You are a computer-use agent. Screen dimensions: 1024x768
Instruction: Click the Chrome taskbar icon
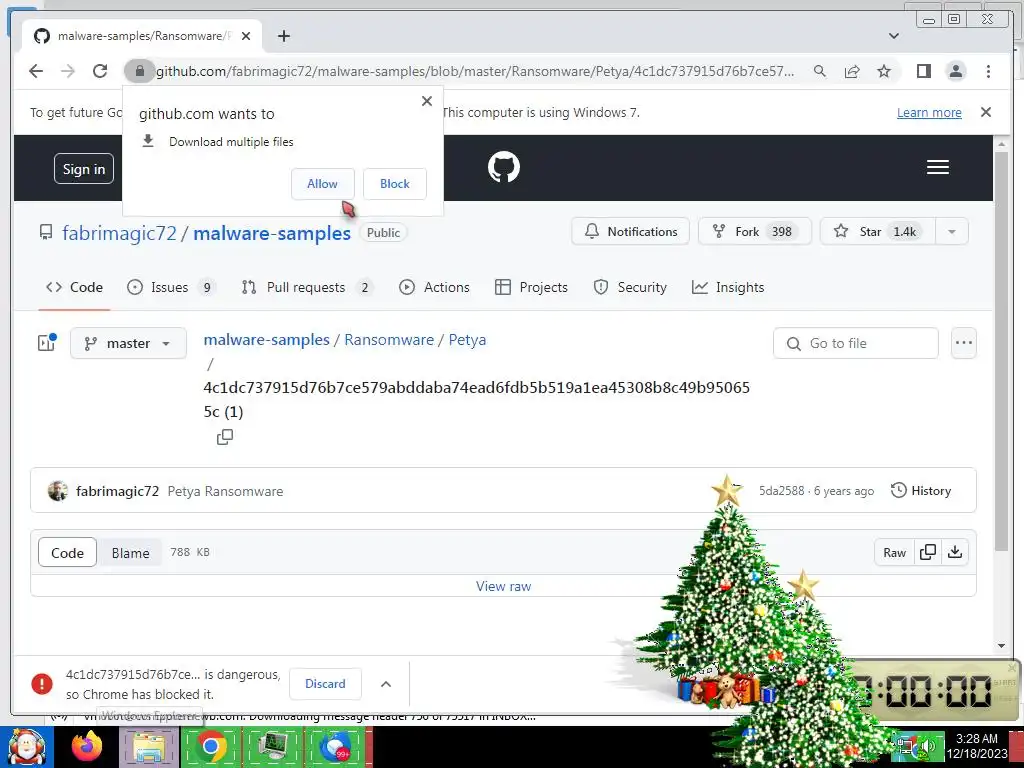211,746
